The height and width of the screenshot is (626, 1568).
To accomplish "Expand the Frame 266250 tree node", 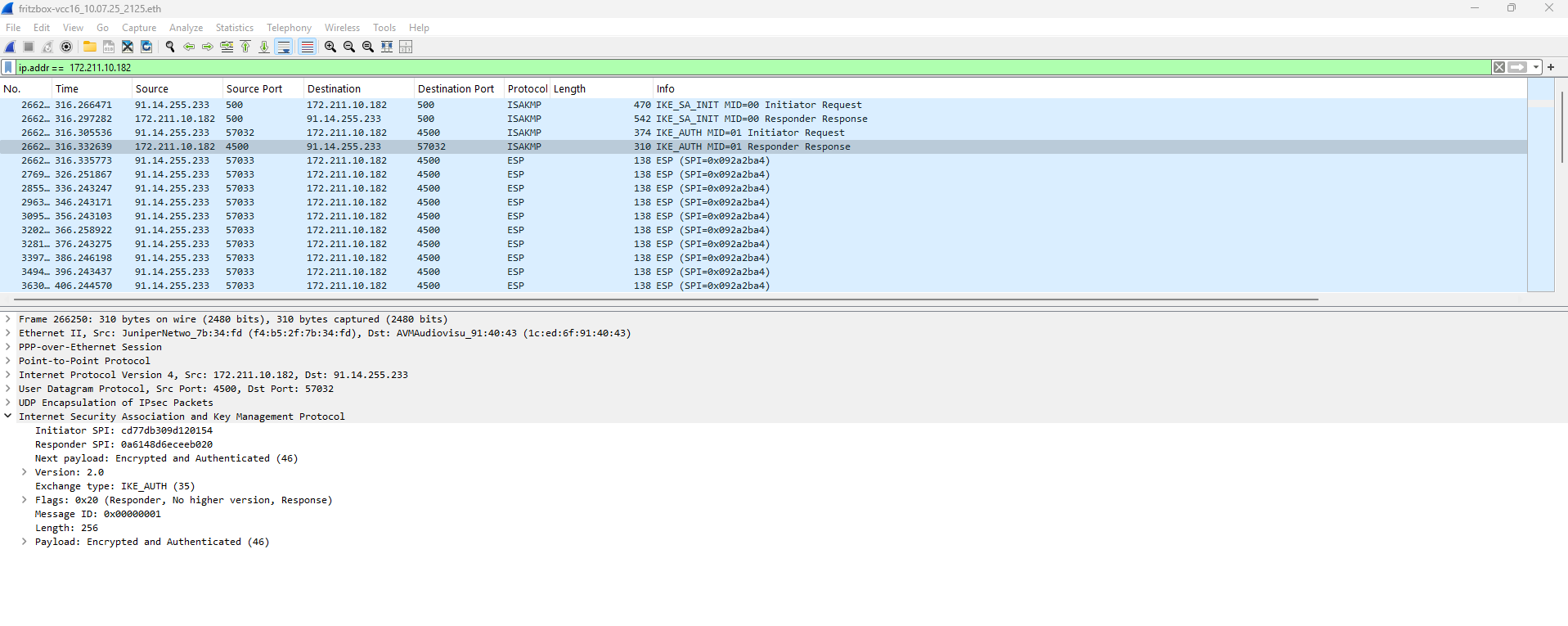I will pyautogui.click(x=8, y=319).
